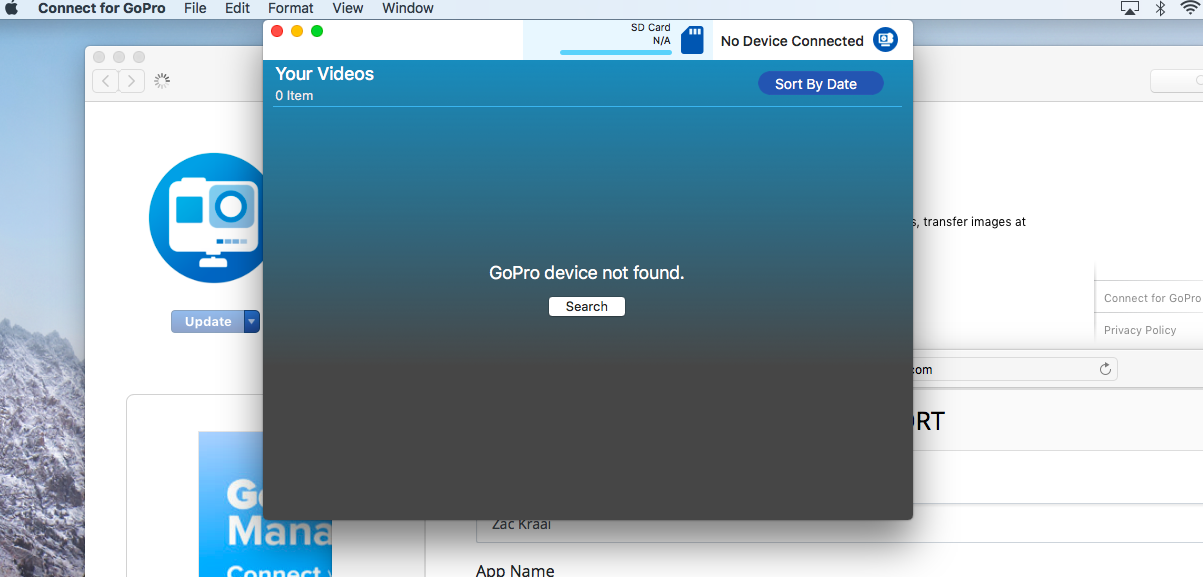Click the No Device Connected status text
The height and width of the screenshot is (577, 1203).
pos(792,41)
